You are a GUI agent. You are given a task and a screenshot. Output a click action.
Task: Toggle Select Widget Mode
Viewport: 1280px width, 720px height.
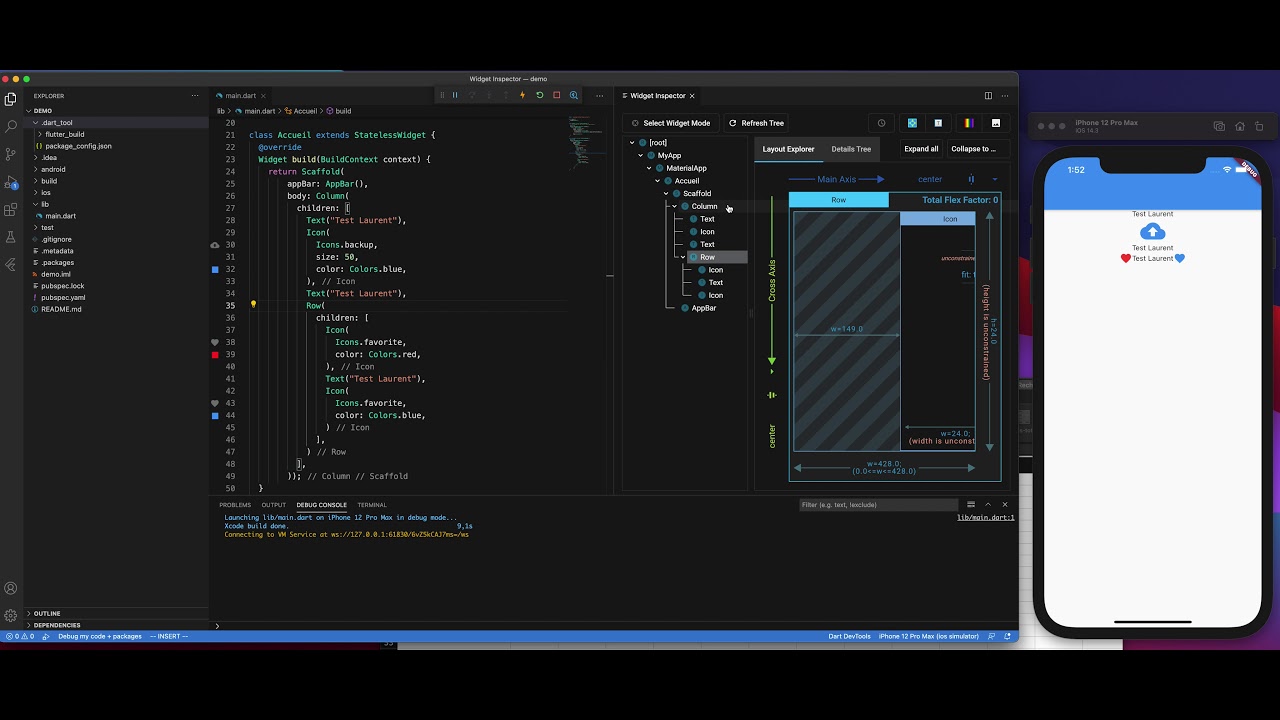pyautogui.click(x=670, y=123)
